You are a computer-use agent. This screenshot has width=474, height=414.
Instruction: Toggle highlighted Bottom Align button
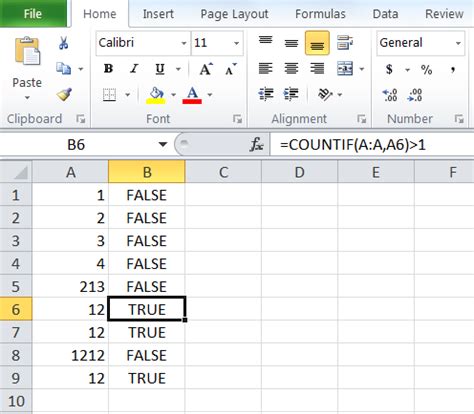pyautogui.click(x=317, y=43)
